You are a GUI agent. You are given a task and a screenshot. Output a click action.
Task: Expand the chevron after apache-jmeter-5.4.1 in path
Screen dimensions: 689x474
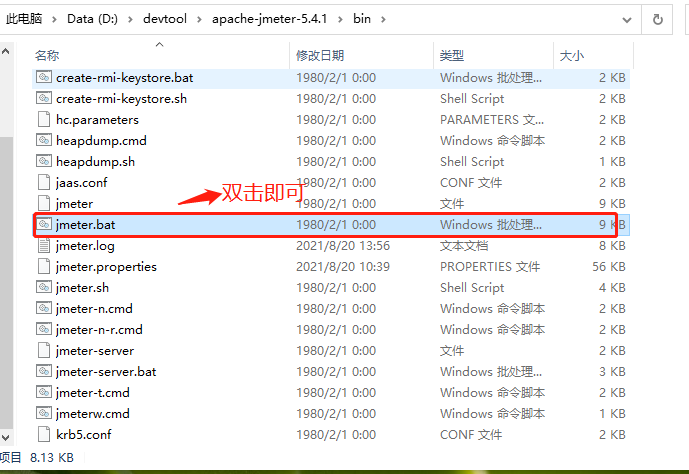pyautogui.click(x=340, y=19)
